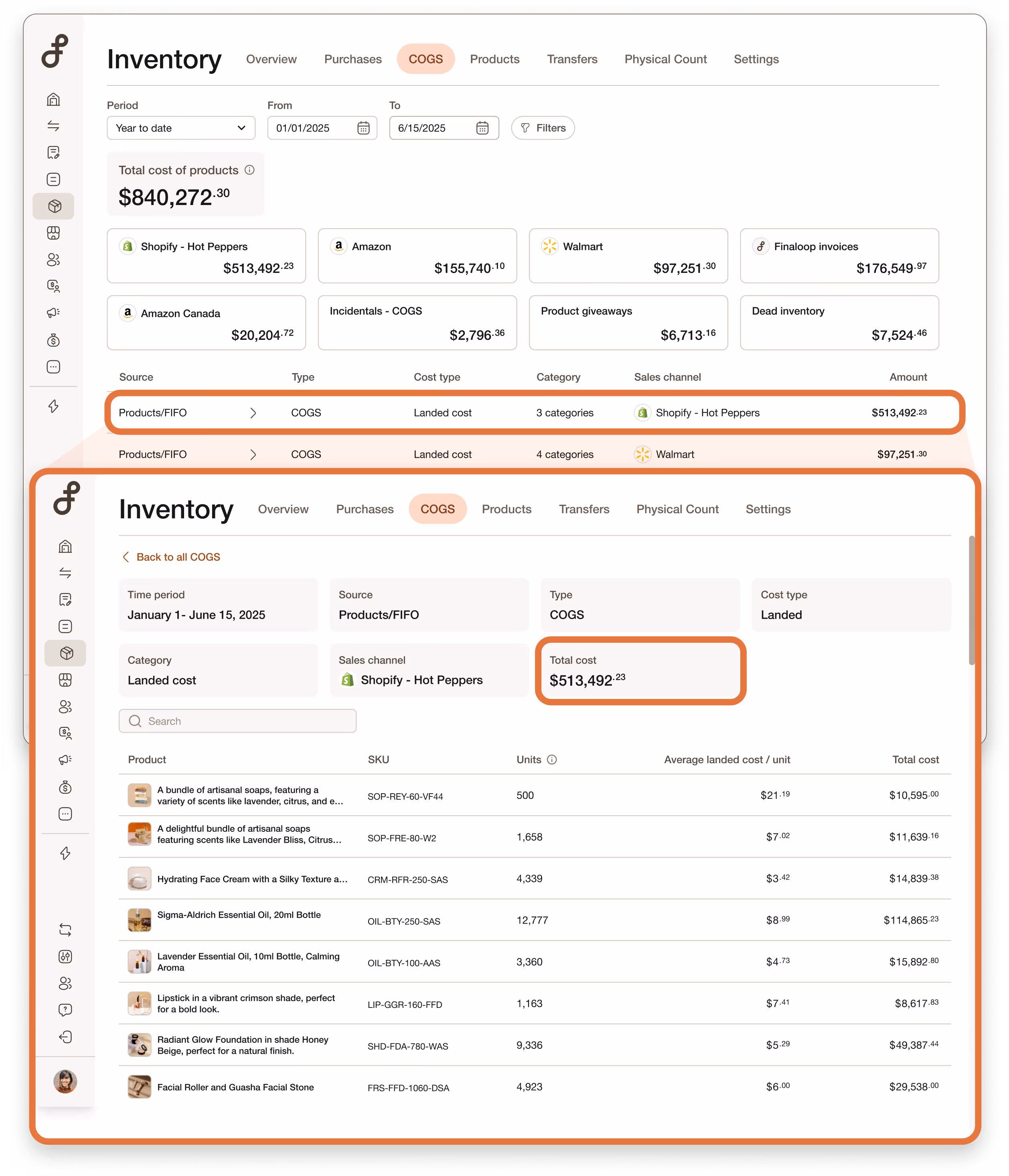Click the user avatar photo in the front window sidebar
The image size is (1009, 1176).
pos(65,1081)
